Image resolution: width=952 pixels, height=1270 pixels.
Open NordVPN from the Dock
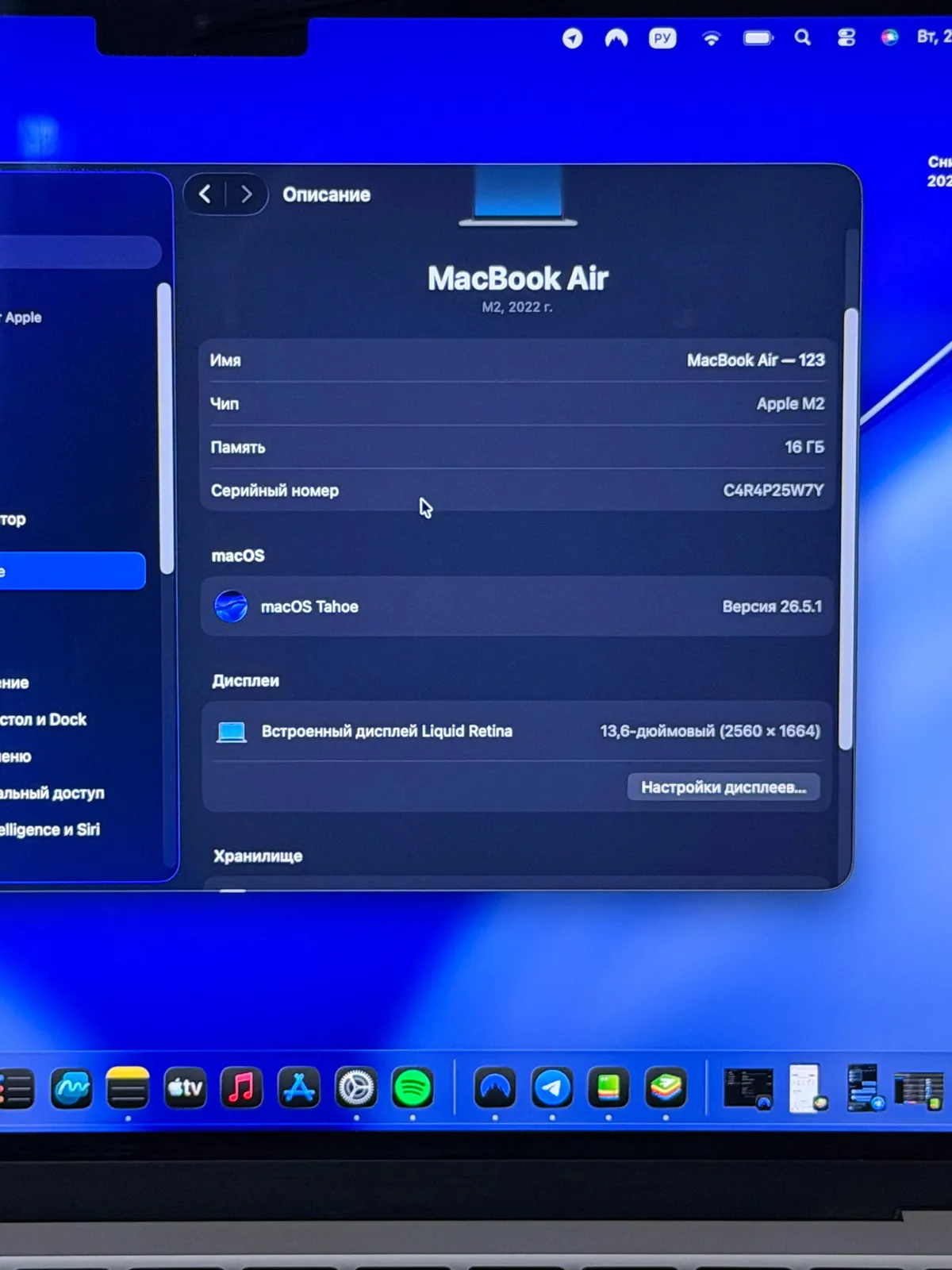point(495,1088)
